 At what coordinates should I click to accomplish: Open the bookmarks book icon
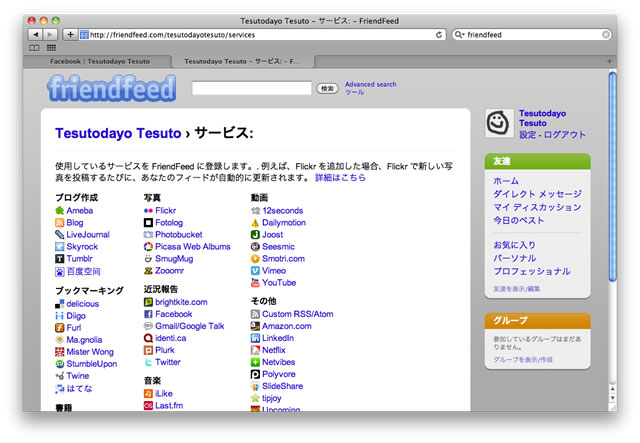tap(34, 48)
